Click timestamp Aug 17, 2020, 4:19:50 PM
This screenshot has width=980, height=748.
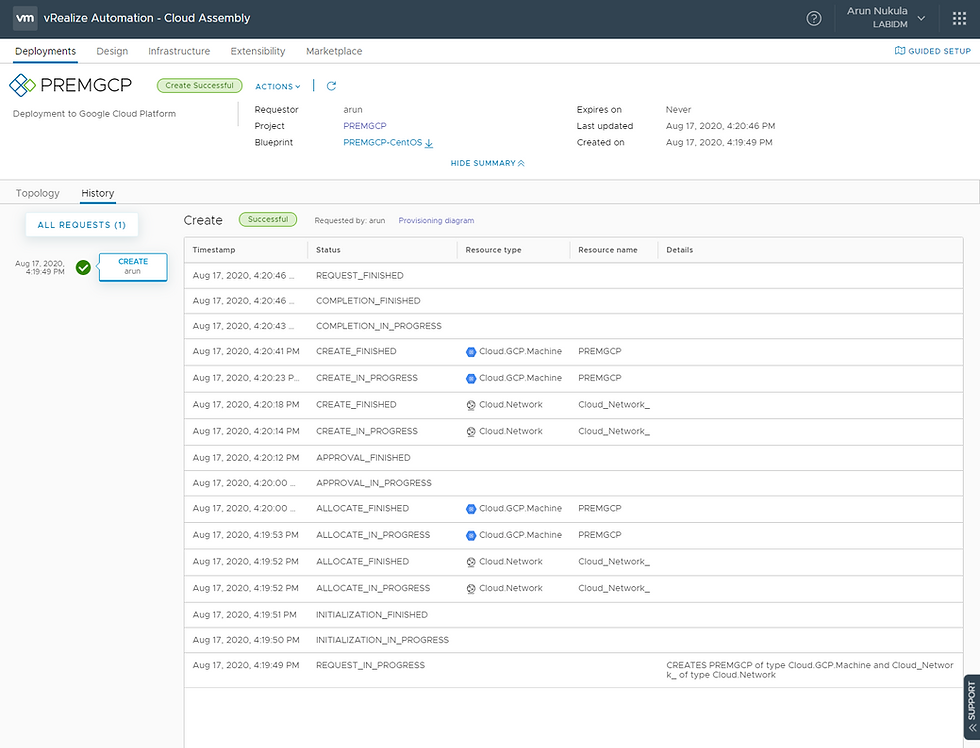(x=246, y=640)
